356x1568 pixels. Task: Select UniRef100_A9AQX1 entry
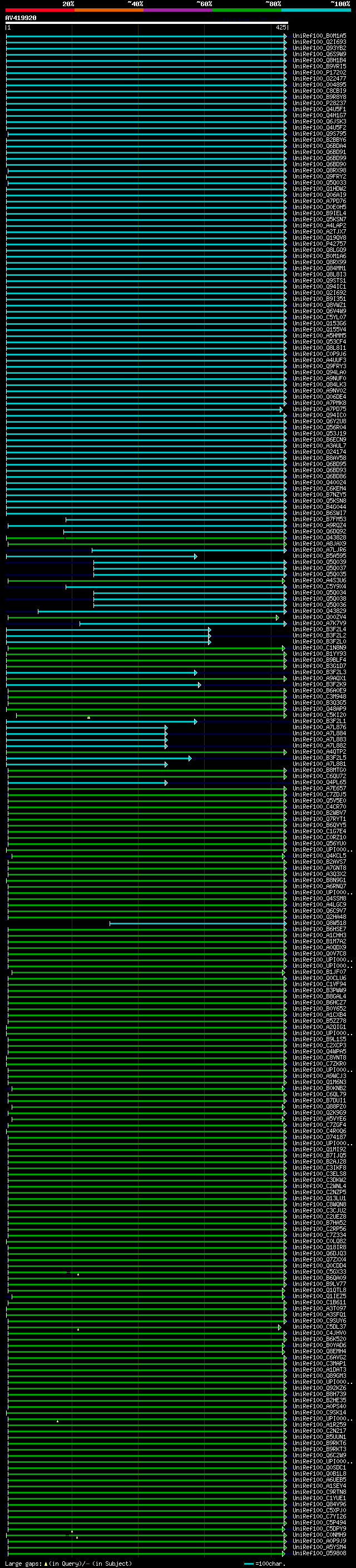(319, 679)
